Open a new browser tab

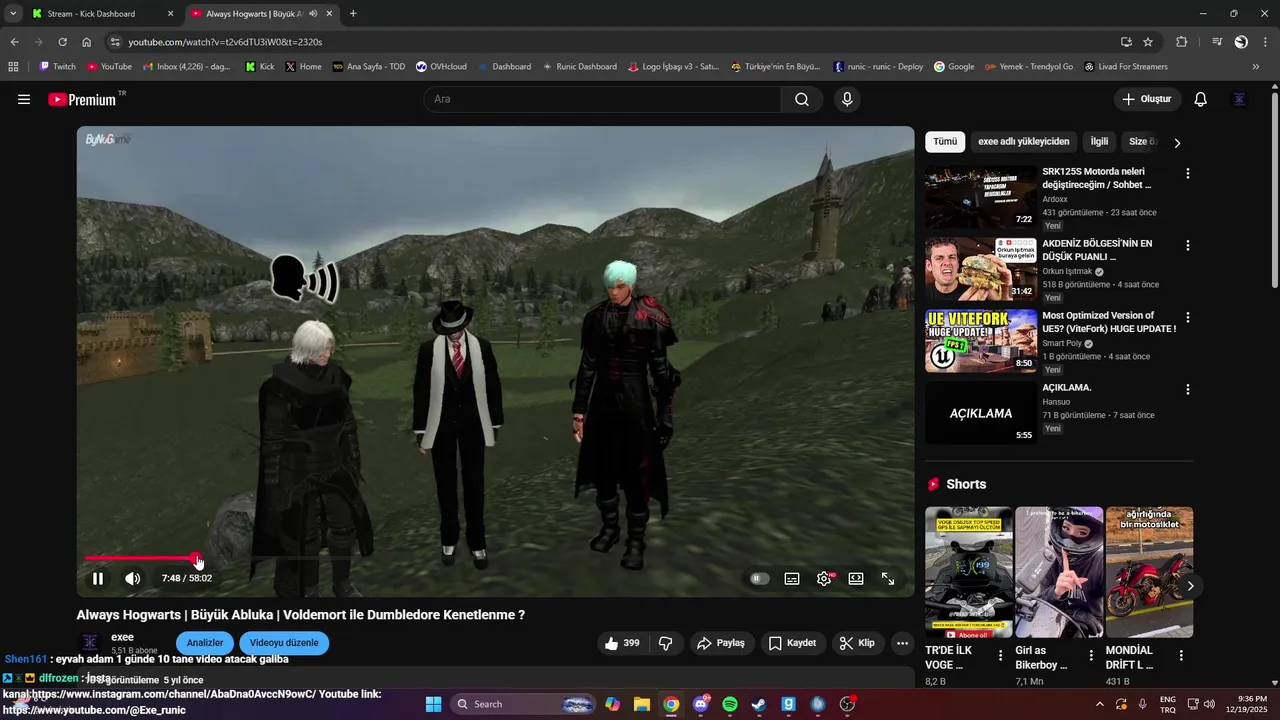coord(353,14)
